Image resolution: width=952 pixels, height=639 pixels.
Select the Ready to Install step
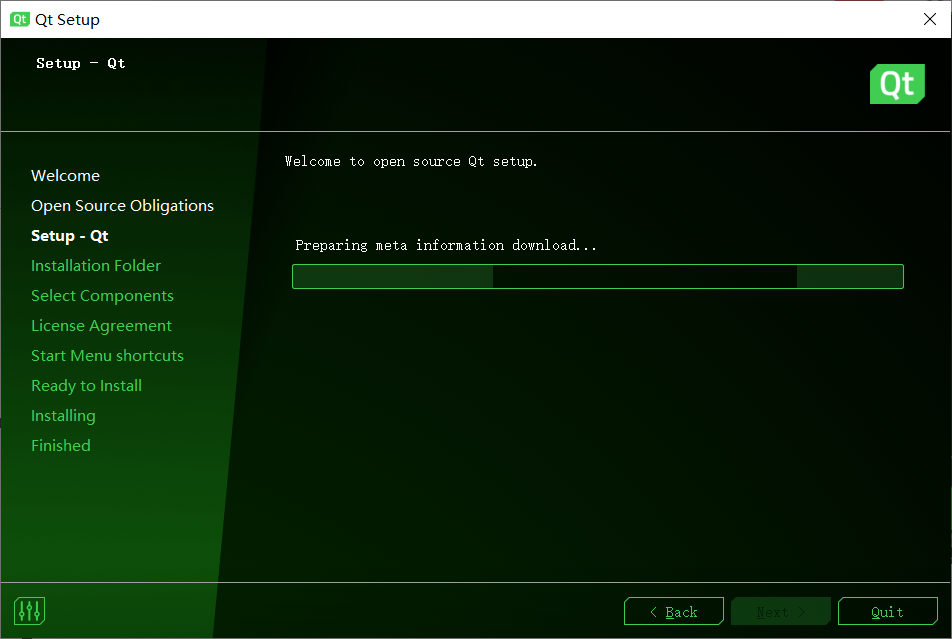pos(86,386)
